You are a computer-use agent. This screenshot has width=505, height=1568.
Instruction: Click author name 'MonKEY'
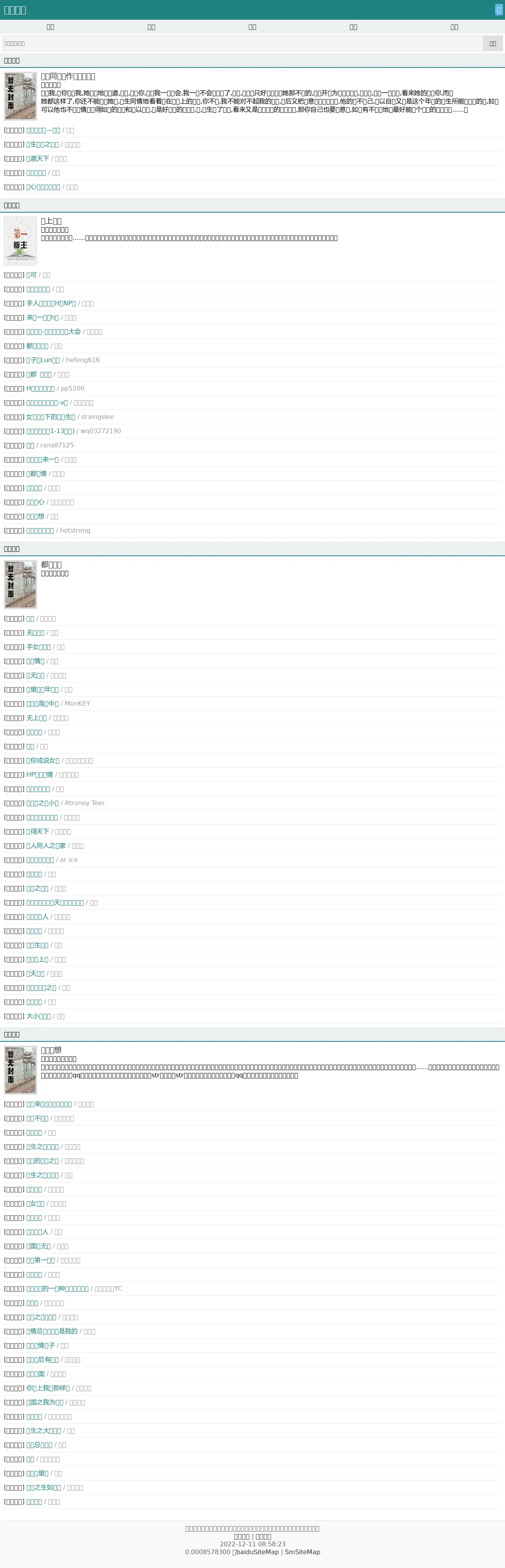point(77,704)
